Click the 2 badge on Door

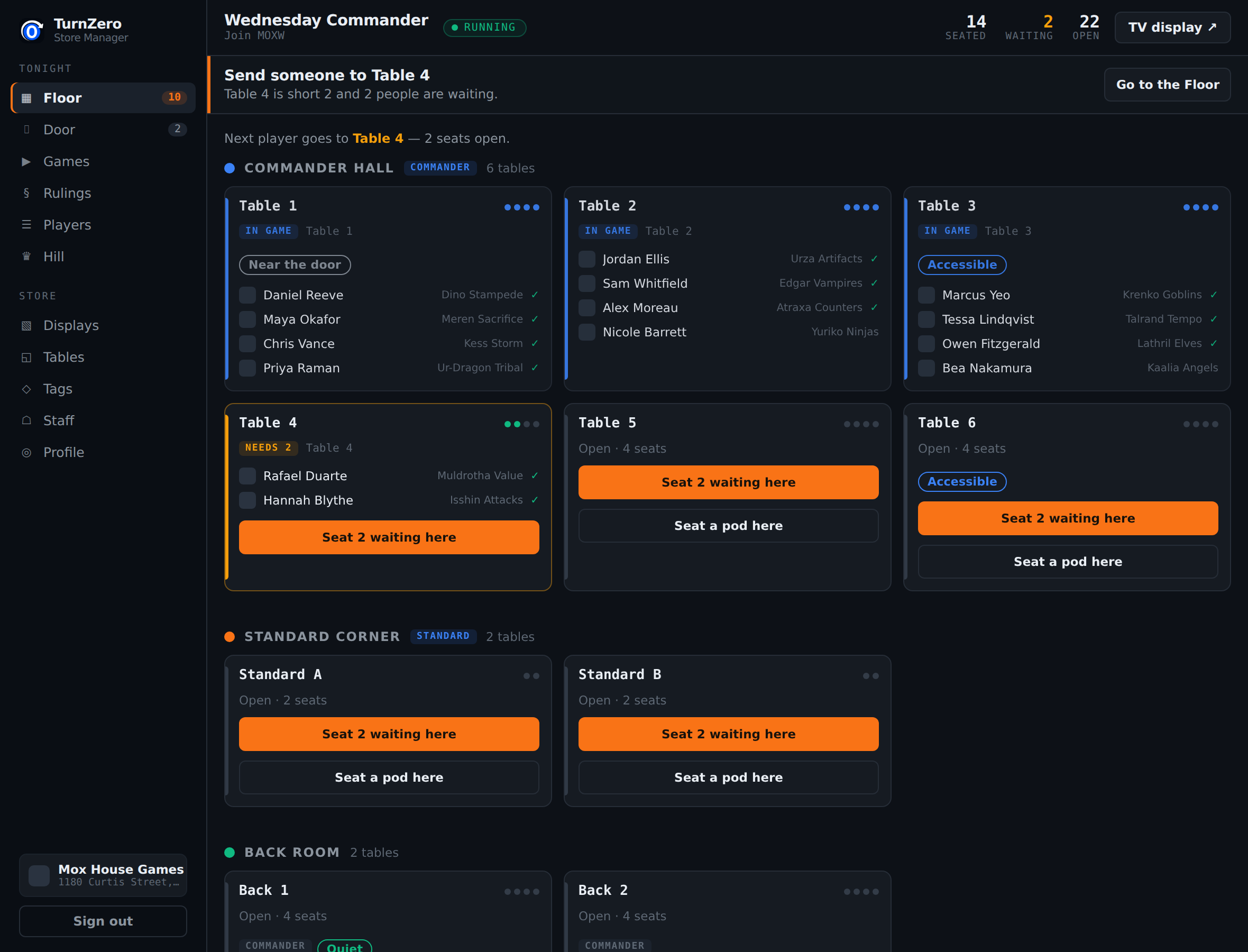point(177,129)
